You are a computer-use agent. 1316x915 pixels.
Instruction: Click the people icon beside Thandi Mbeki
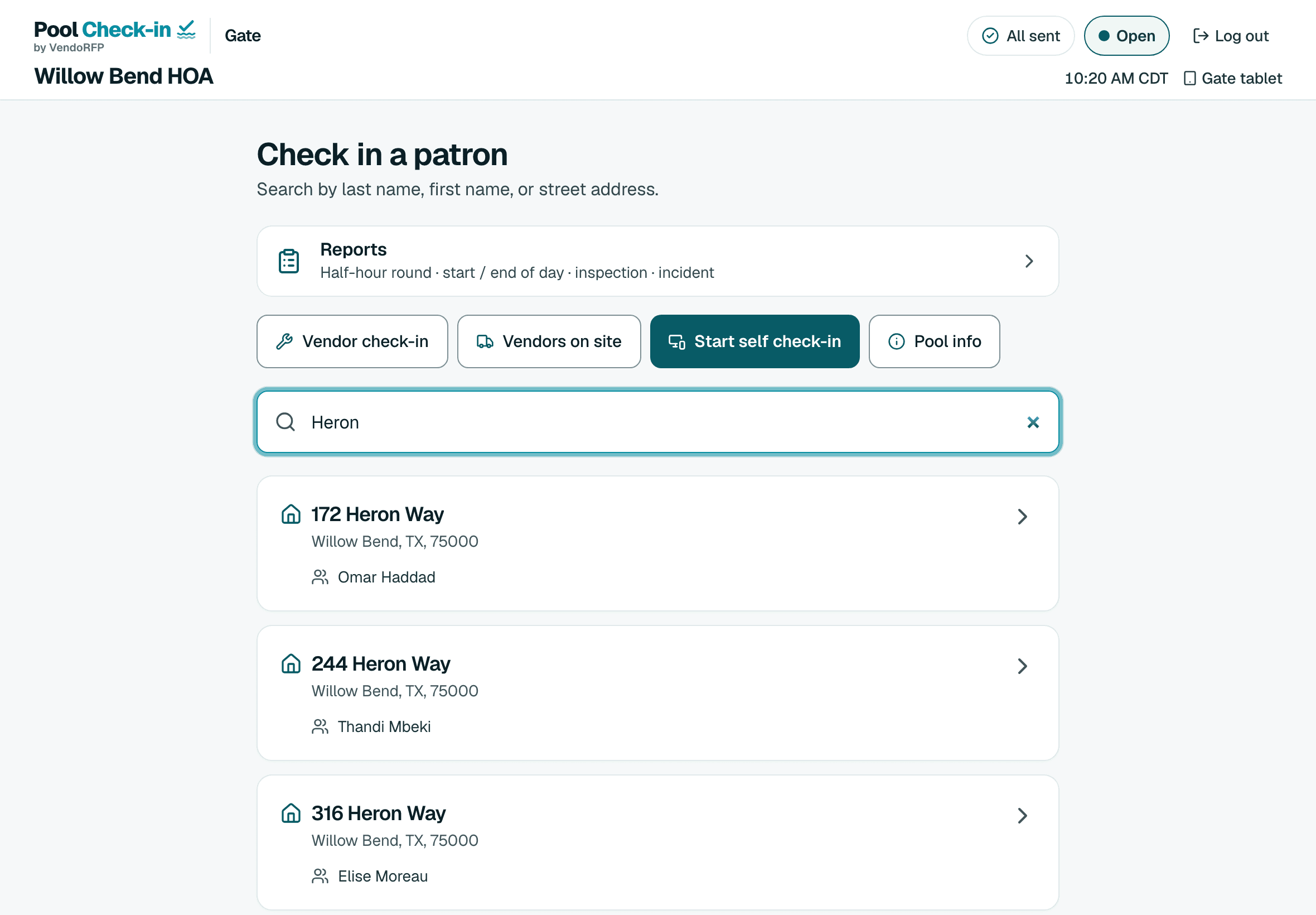(x=320, y=727)
